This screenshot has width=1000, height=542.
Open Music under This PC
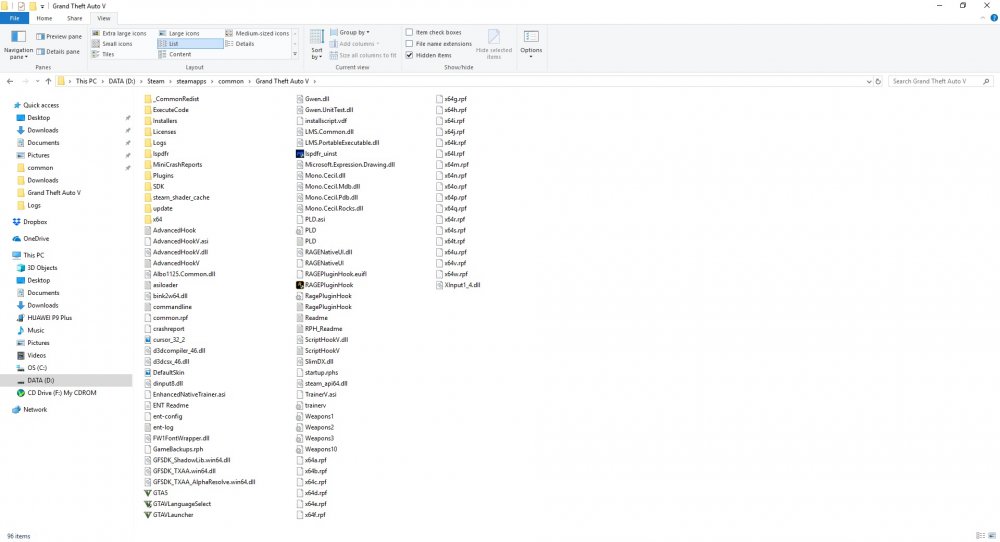[36, 330]
